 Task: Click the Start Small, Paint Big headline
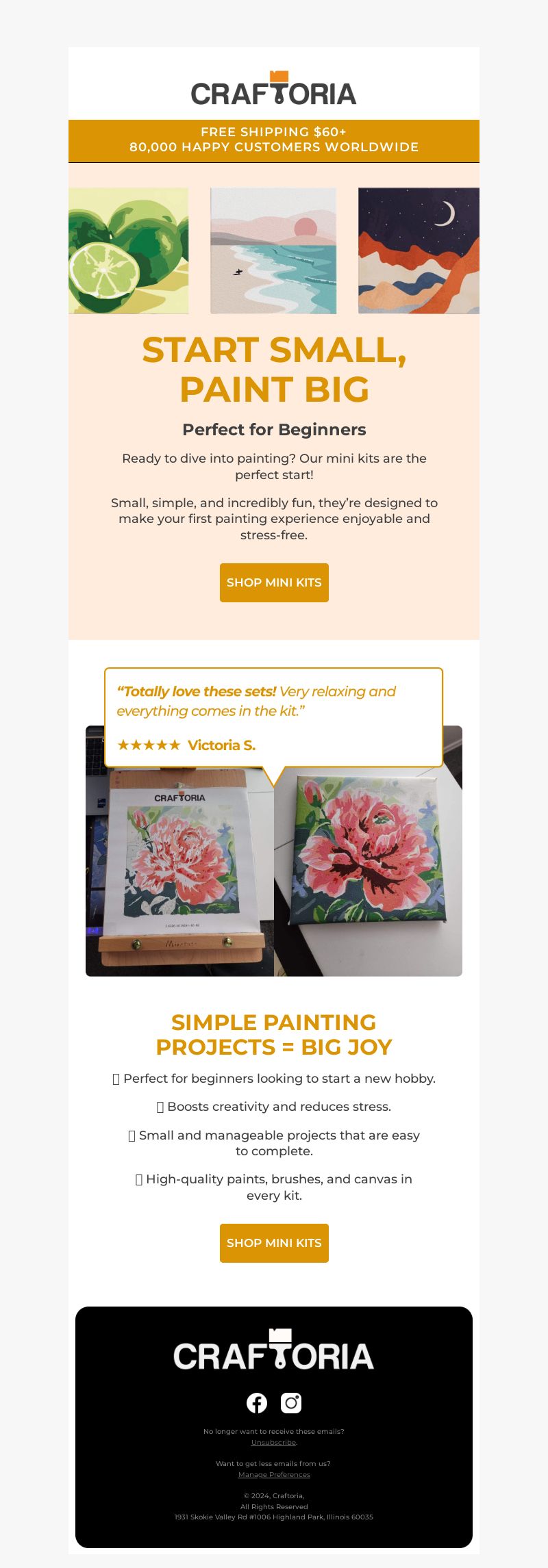(274, 370)
